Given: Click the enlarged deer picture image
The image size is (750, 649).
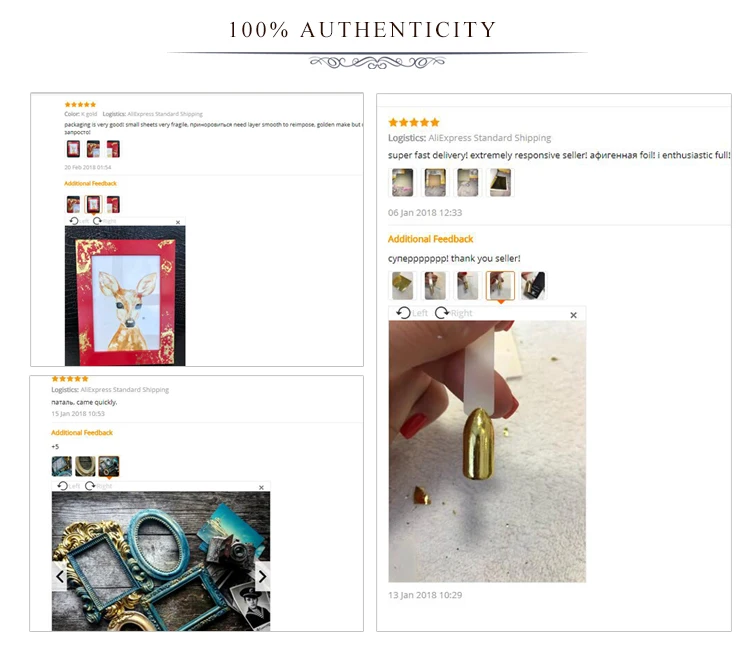Looking at the screenshot, I should tap(125, 295).
